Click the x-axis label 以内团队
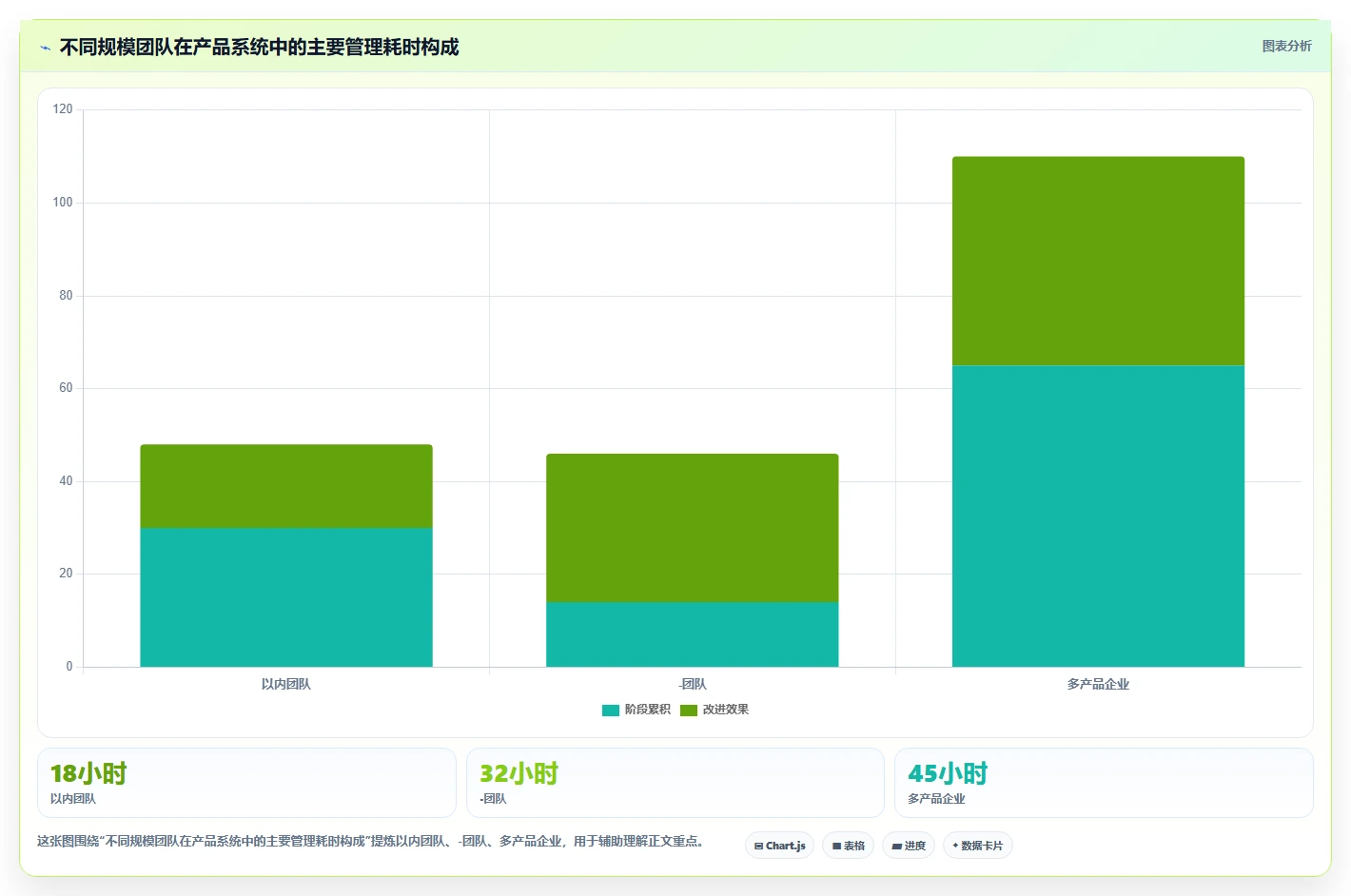 click(x=286, y=684)
